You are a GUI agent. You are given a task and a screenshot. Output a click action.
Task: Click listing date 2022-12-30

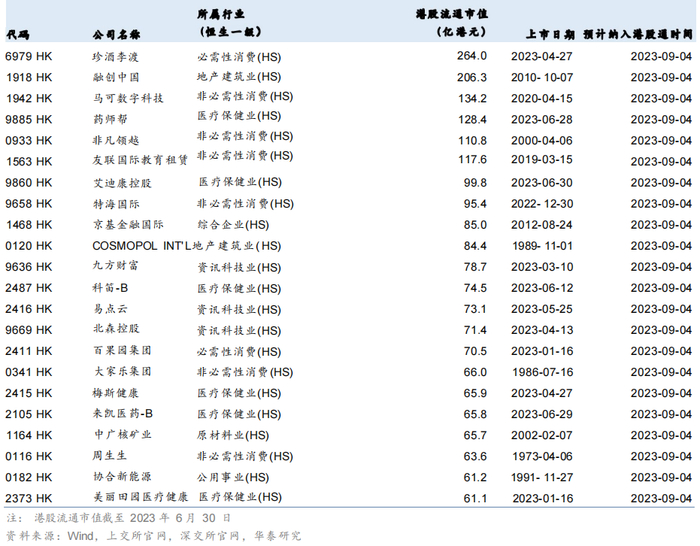542,204
